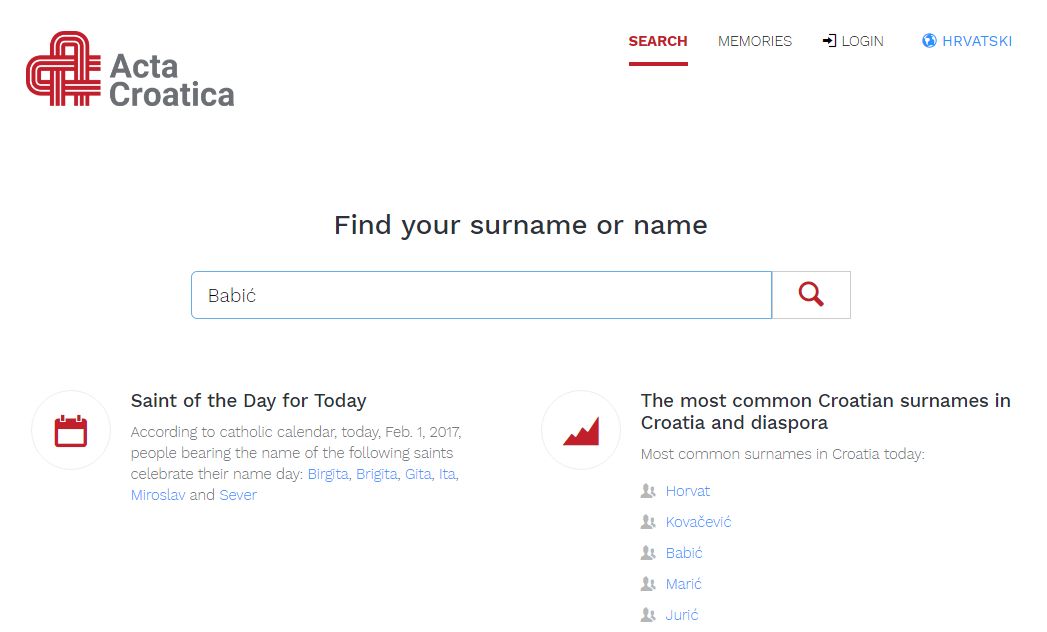Click the globe icon beside Hrvatski
Viewport: 1047px width, 632px height.
click(x=929, y=41)
